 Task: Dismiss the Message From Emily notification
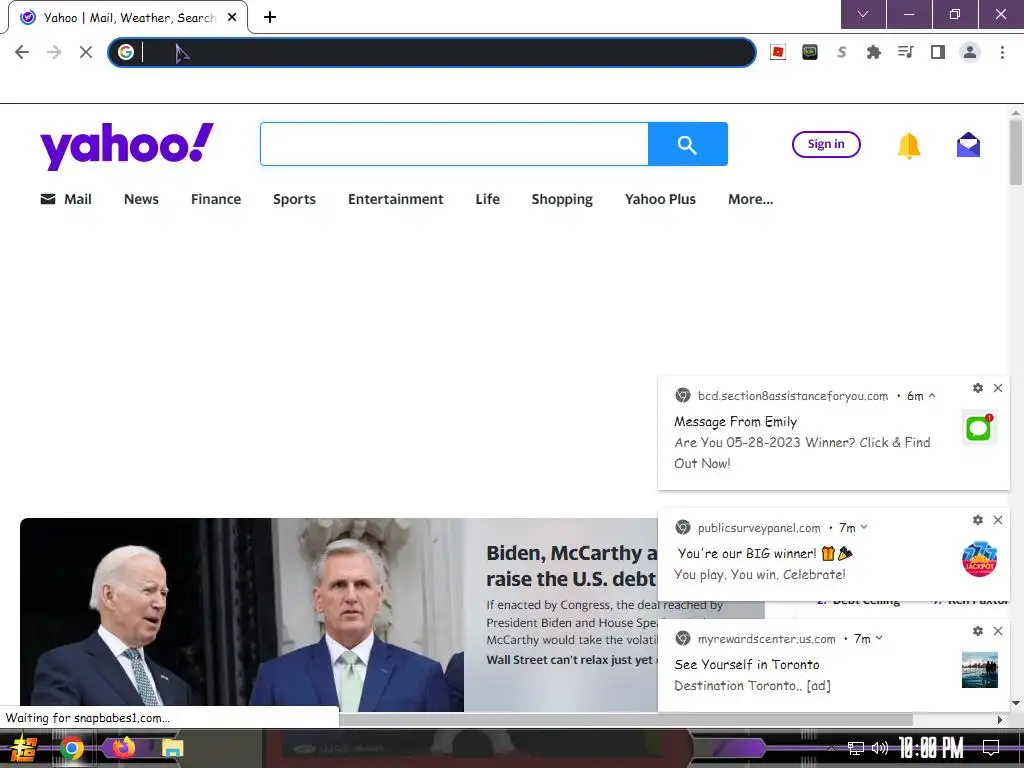[998, 388]
